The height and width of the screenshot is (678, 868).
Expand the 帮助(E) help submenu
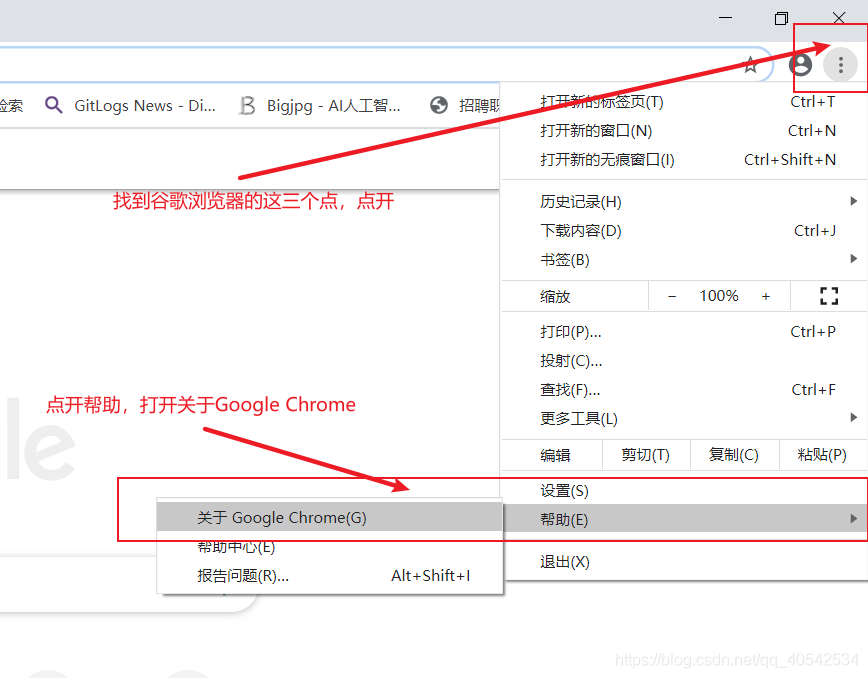pyautogui.click(x=684, y=519)
